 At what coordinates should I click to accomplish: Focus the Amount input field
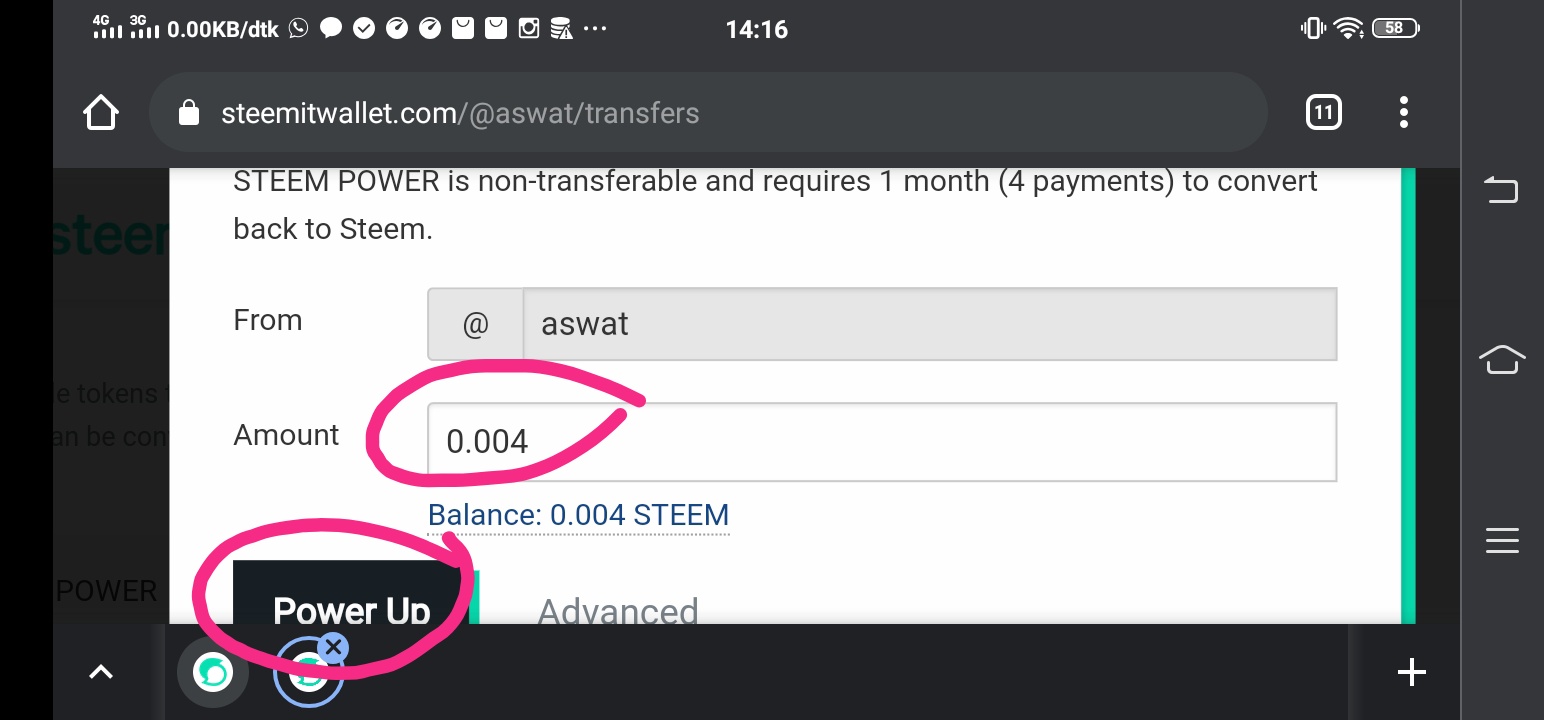click(x=880, y=441)
